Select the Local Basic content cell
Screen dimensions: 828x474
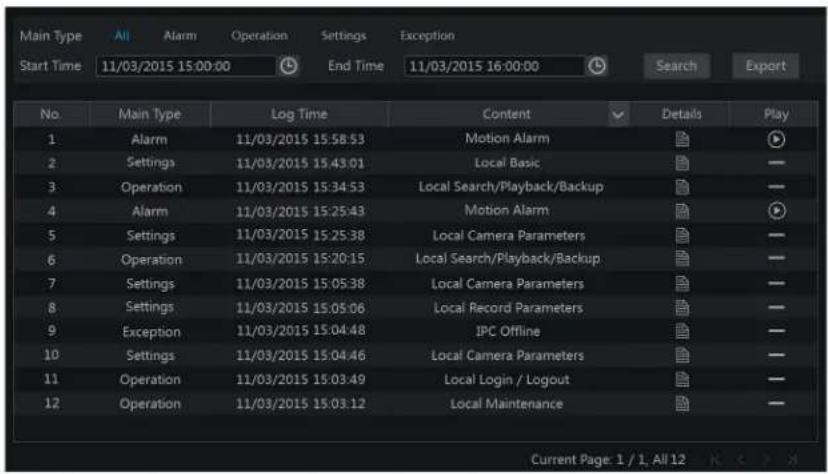pyautogui.click(x=507, y=163)
